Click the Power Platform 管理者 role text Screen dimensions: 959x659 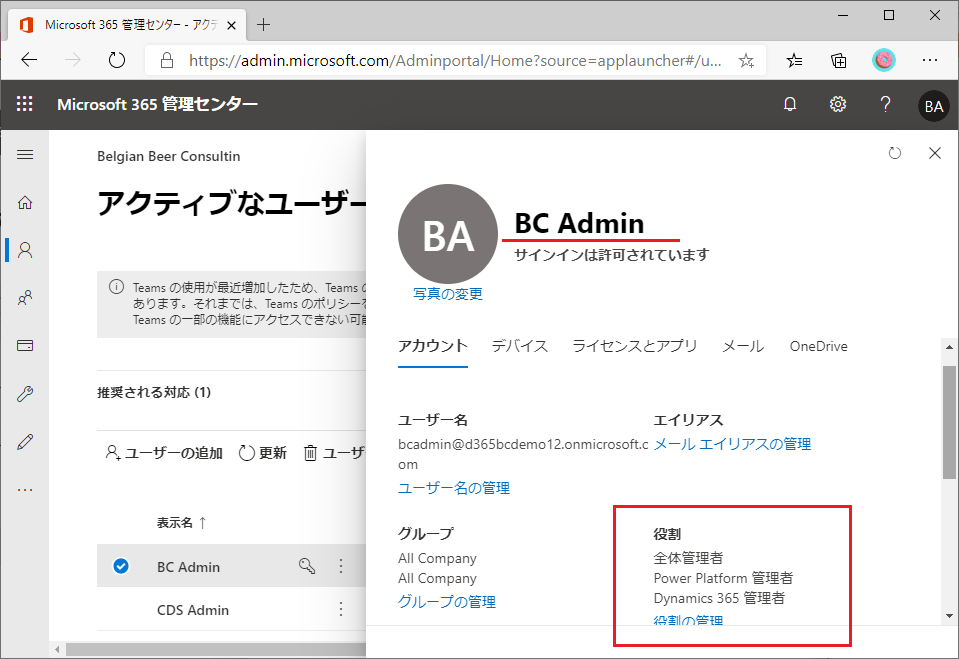(723, 578)
